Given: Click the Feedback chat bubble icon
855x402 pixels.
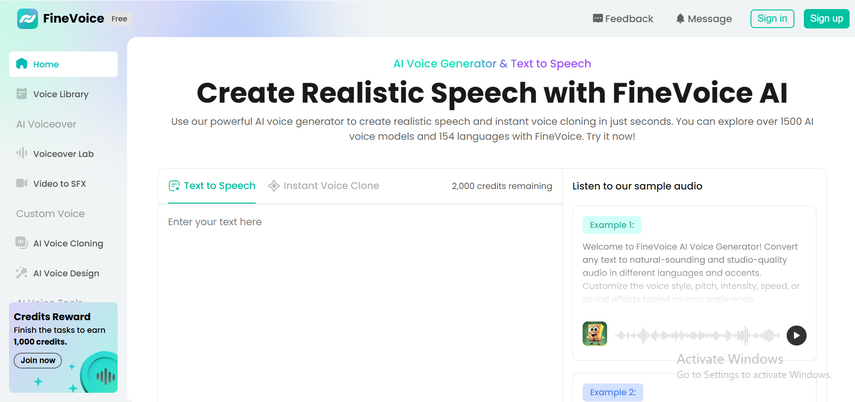Looking at the screenshot, I should (598, 19).
